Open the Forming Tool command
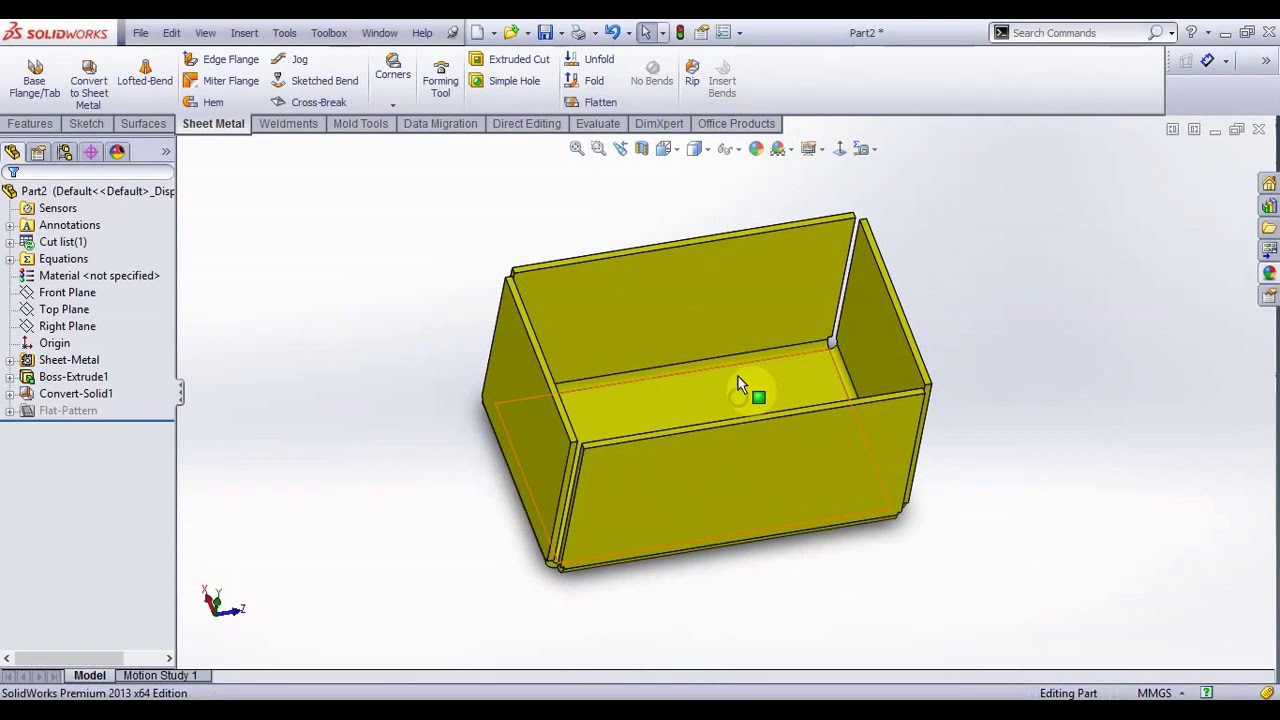Screen dimensions: 1280x720 point(440,78)
